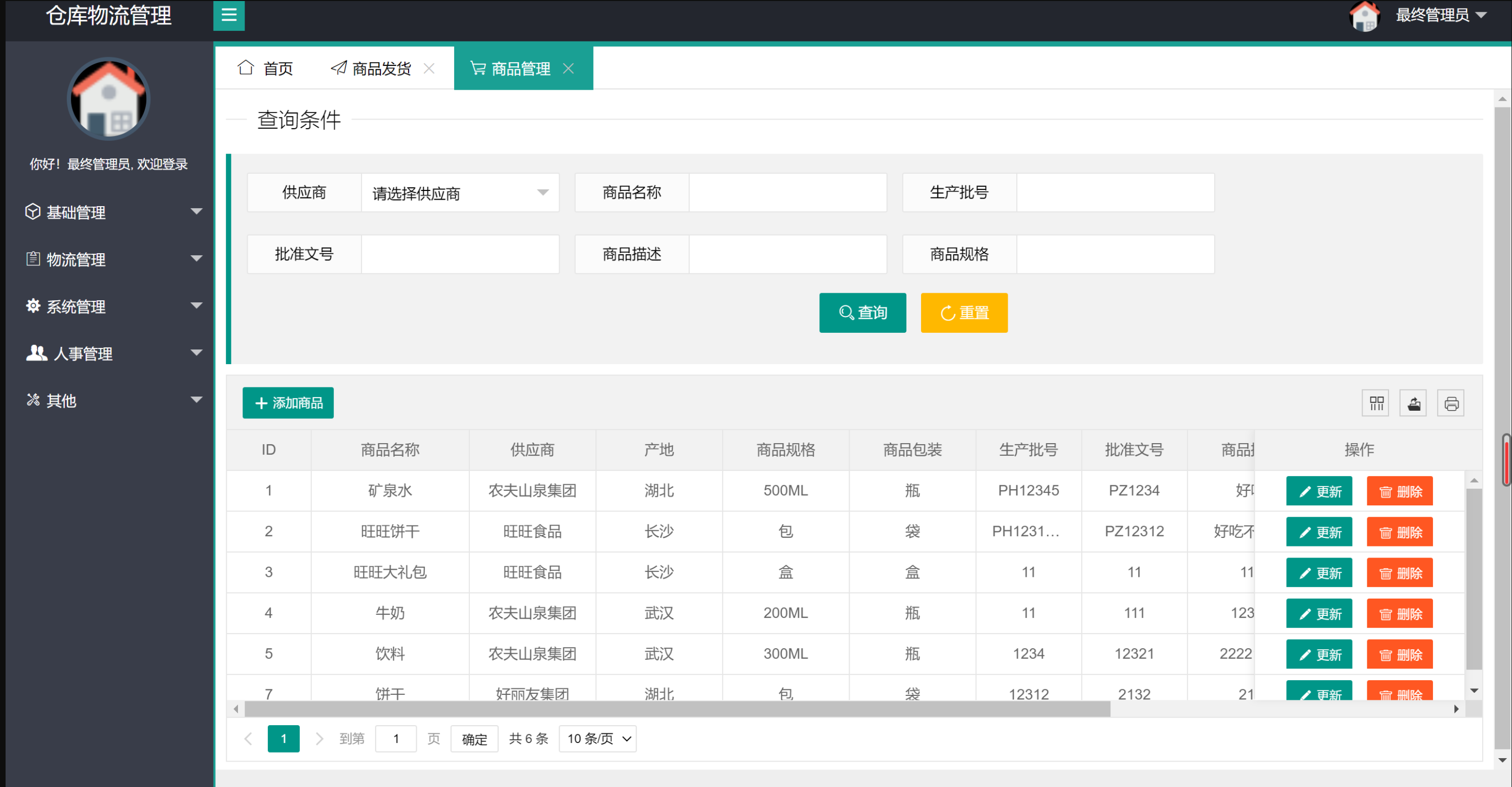Click 添加商品 button
1512x787 pixels.
point(288,403)
